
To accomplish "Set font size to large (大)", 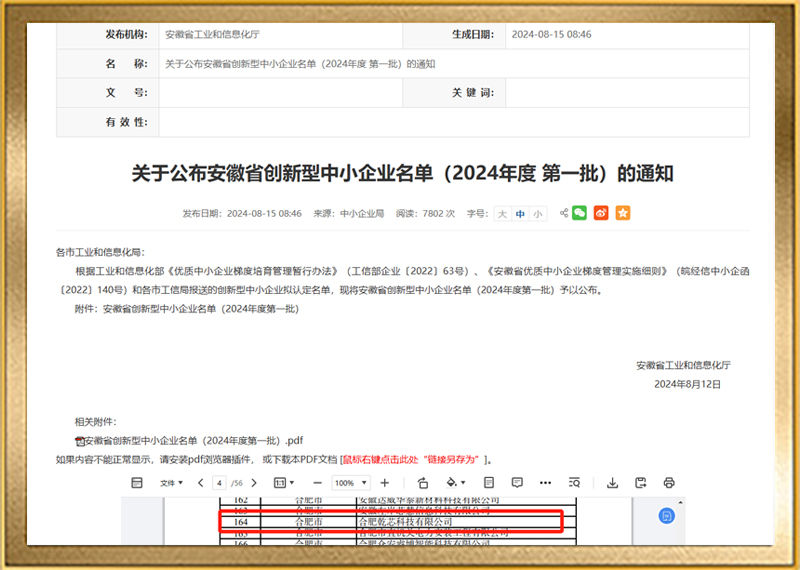I will 503,213.
